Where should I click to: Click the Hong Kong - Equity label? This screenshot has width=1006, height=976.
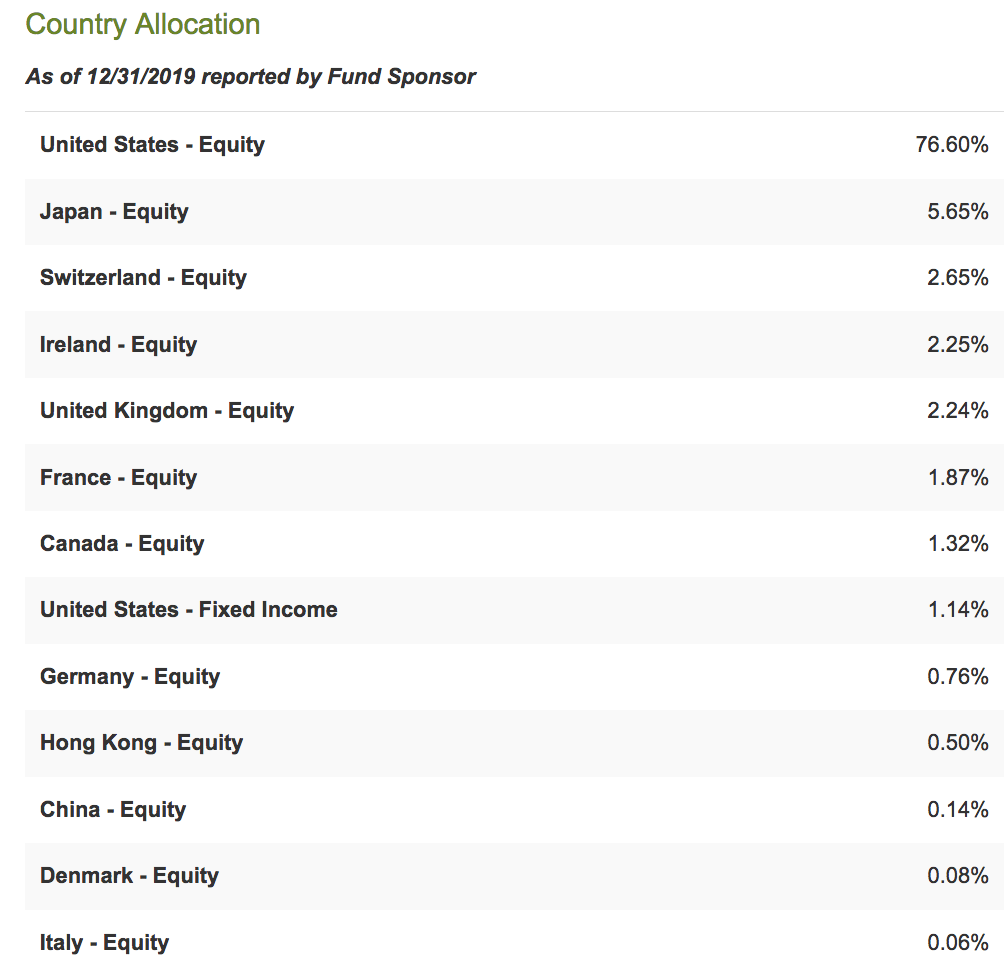[x=141, y=743]
